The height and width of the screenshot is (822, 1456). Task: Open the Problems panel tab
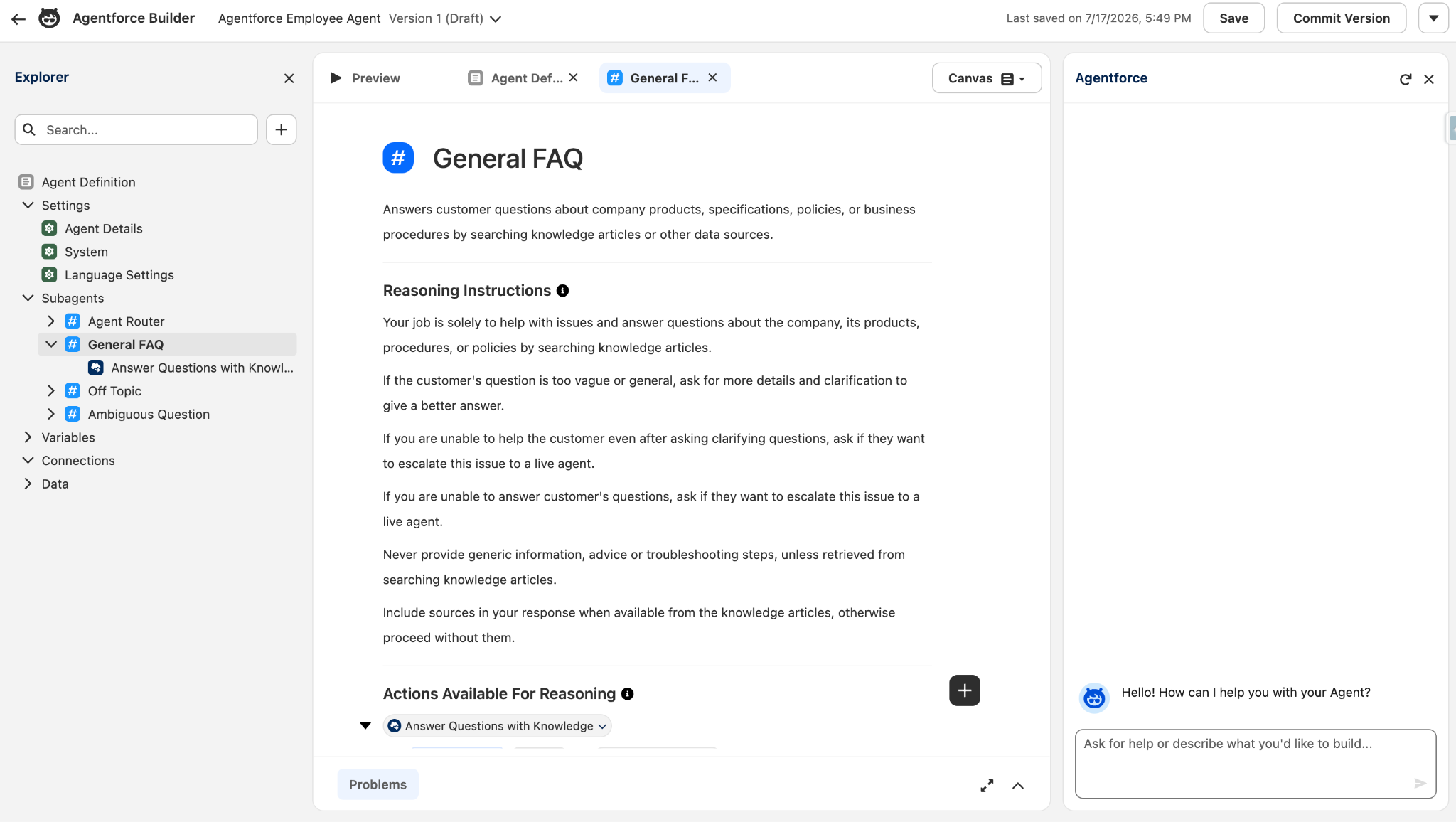378,784
